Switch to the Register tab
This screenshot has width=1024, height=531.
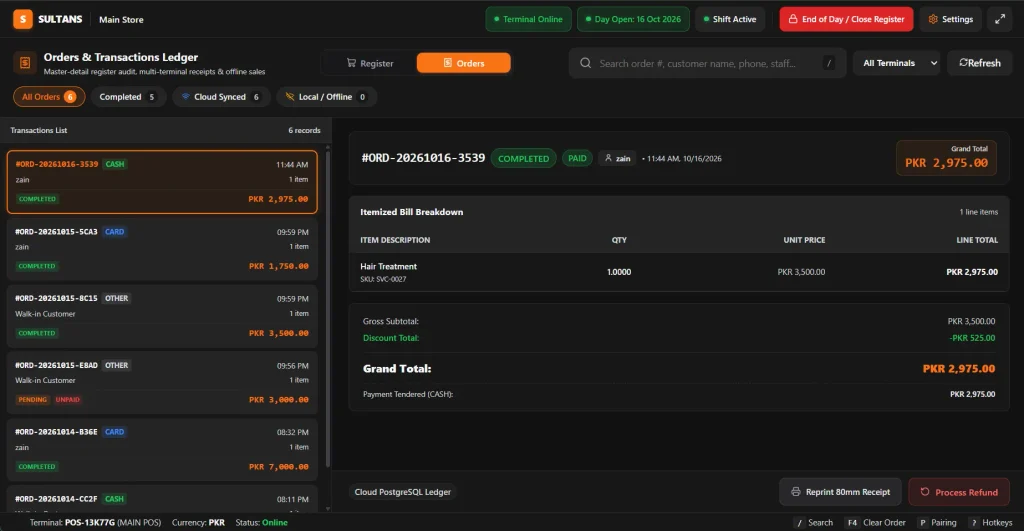tap(370, 63)
